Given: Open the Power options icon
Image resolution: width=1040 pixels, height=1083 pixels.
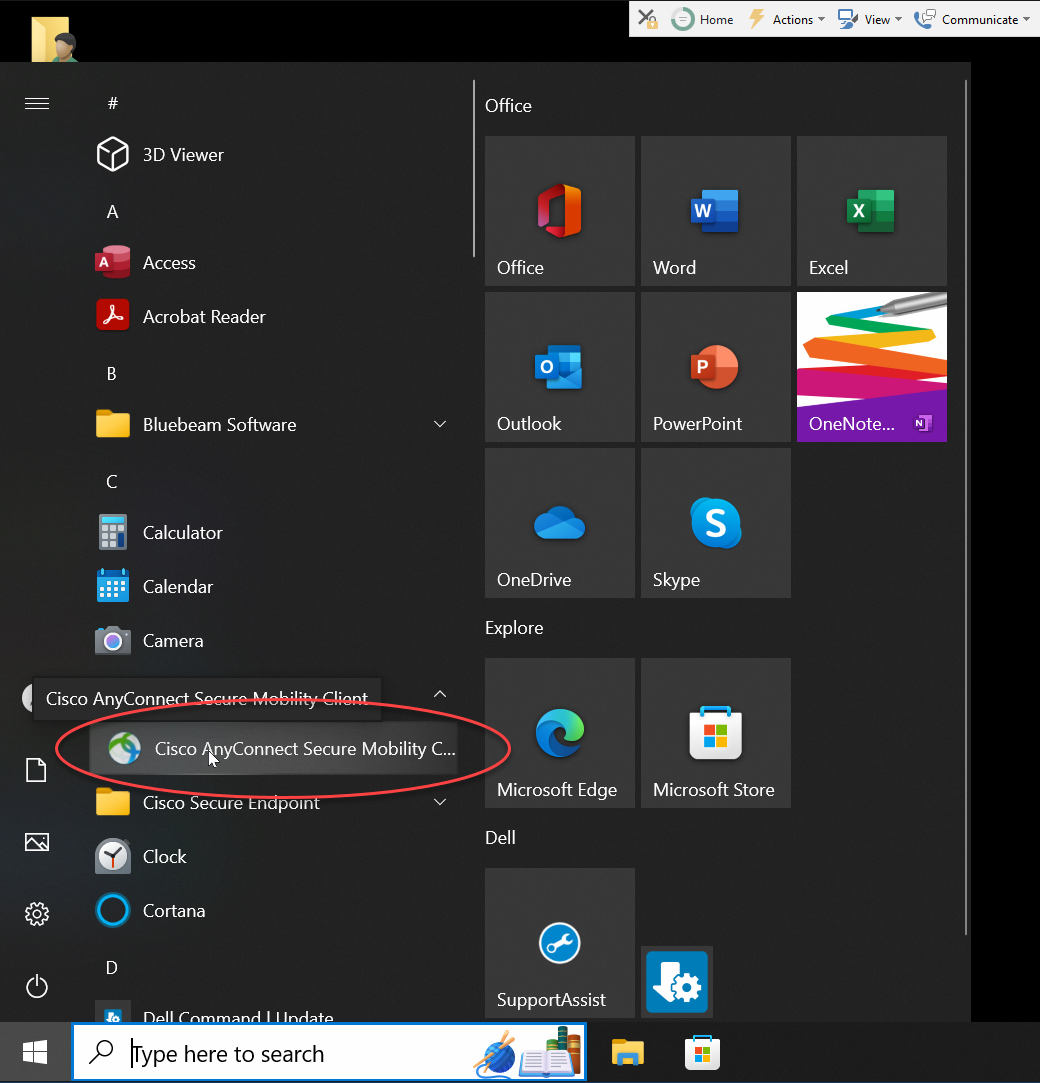Looking at the screenshot, I should (37, 986).
